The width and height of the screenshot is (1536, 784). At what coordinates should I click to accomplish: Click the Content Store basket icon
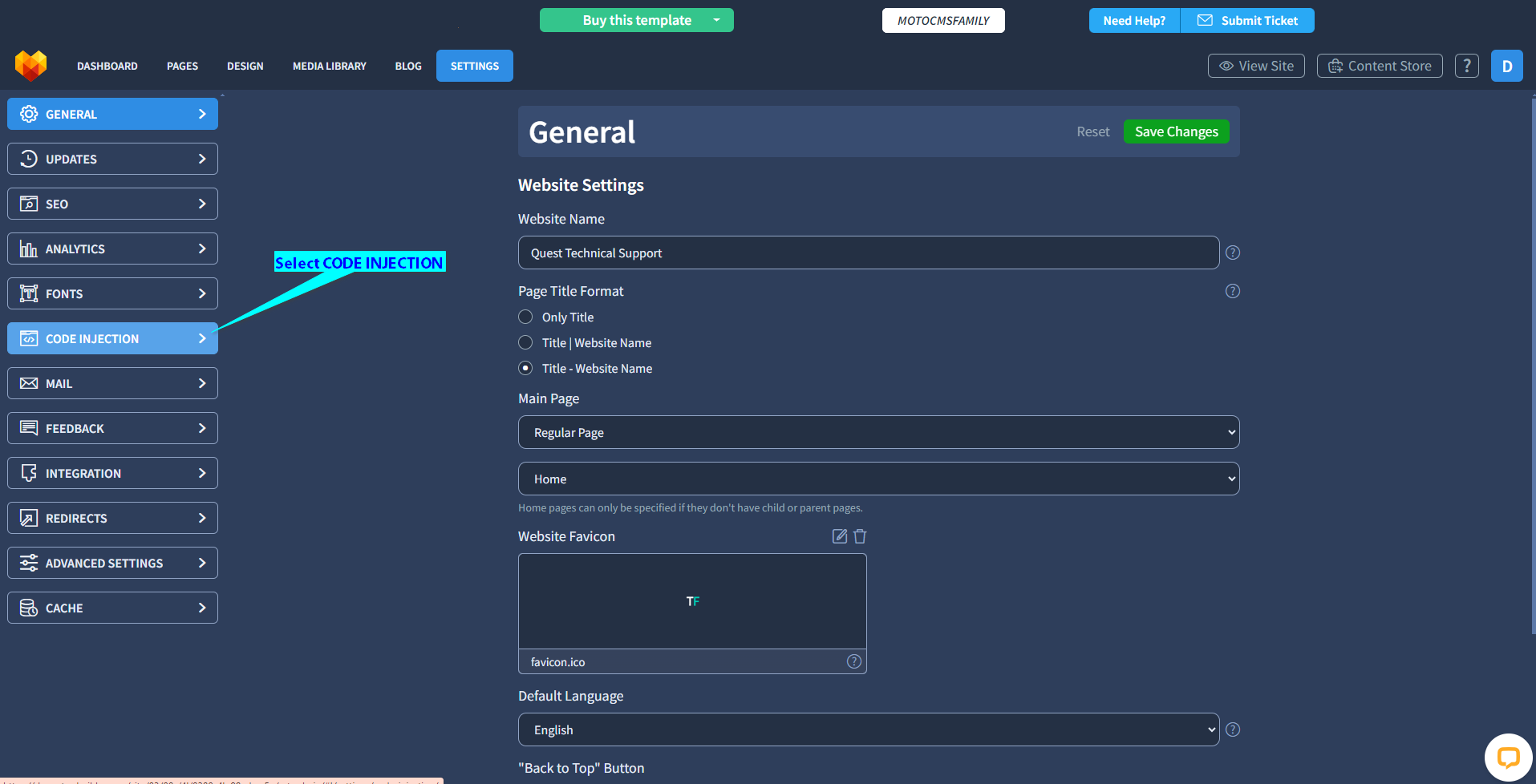[x=1335, y=66]
